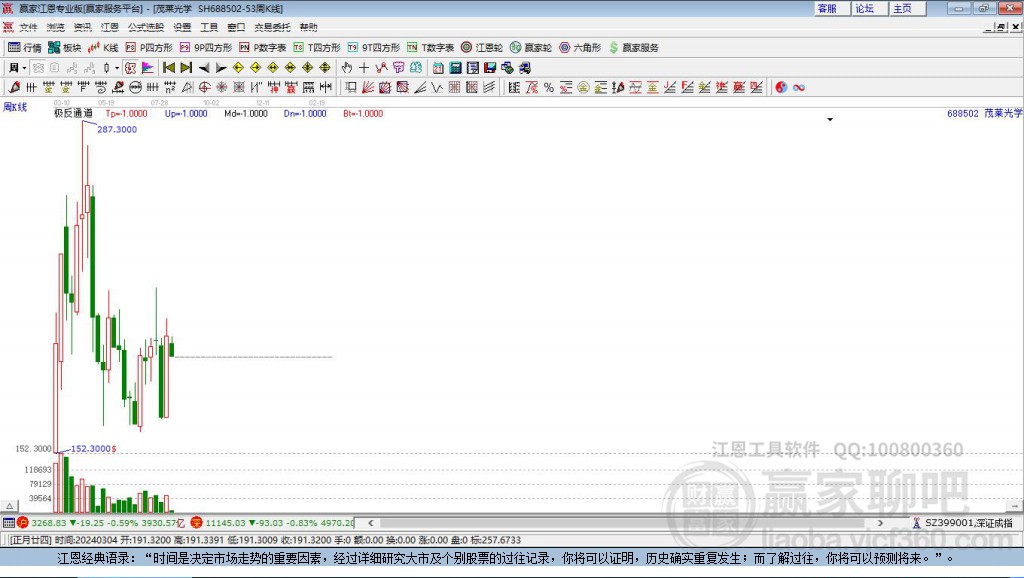This screenshot has height=578, width=1024.
Task: Click the small triangle button bottom-left
Action: pyautogui.click(x=9, y=506)
